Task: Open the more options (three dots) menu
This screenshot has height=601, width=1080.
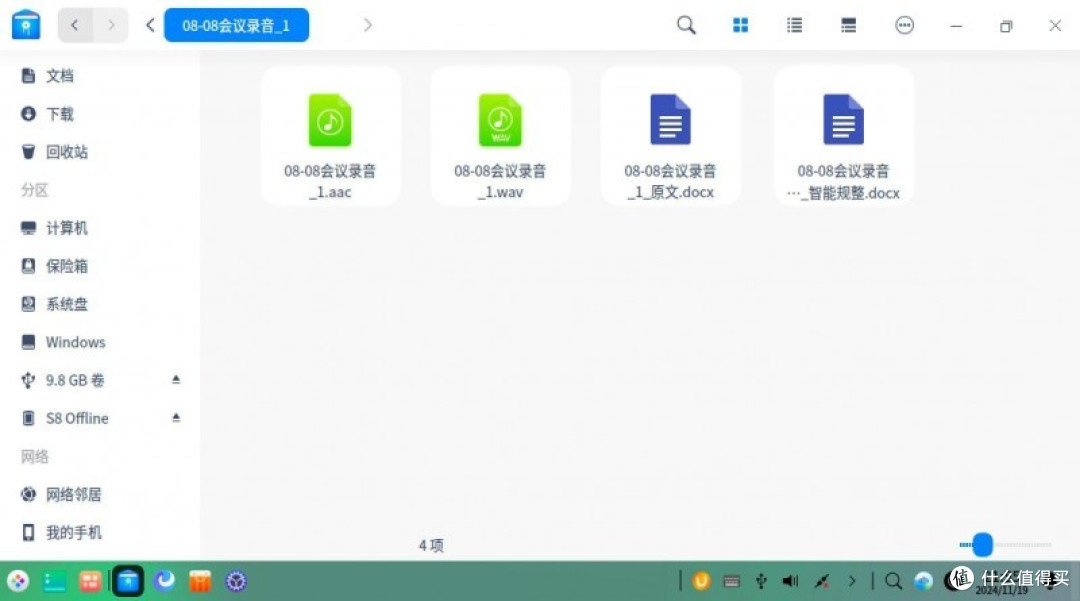Action: click(x=904, y=25)
